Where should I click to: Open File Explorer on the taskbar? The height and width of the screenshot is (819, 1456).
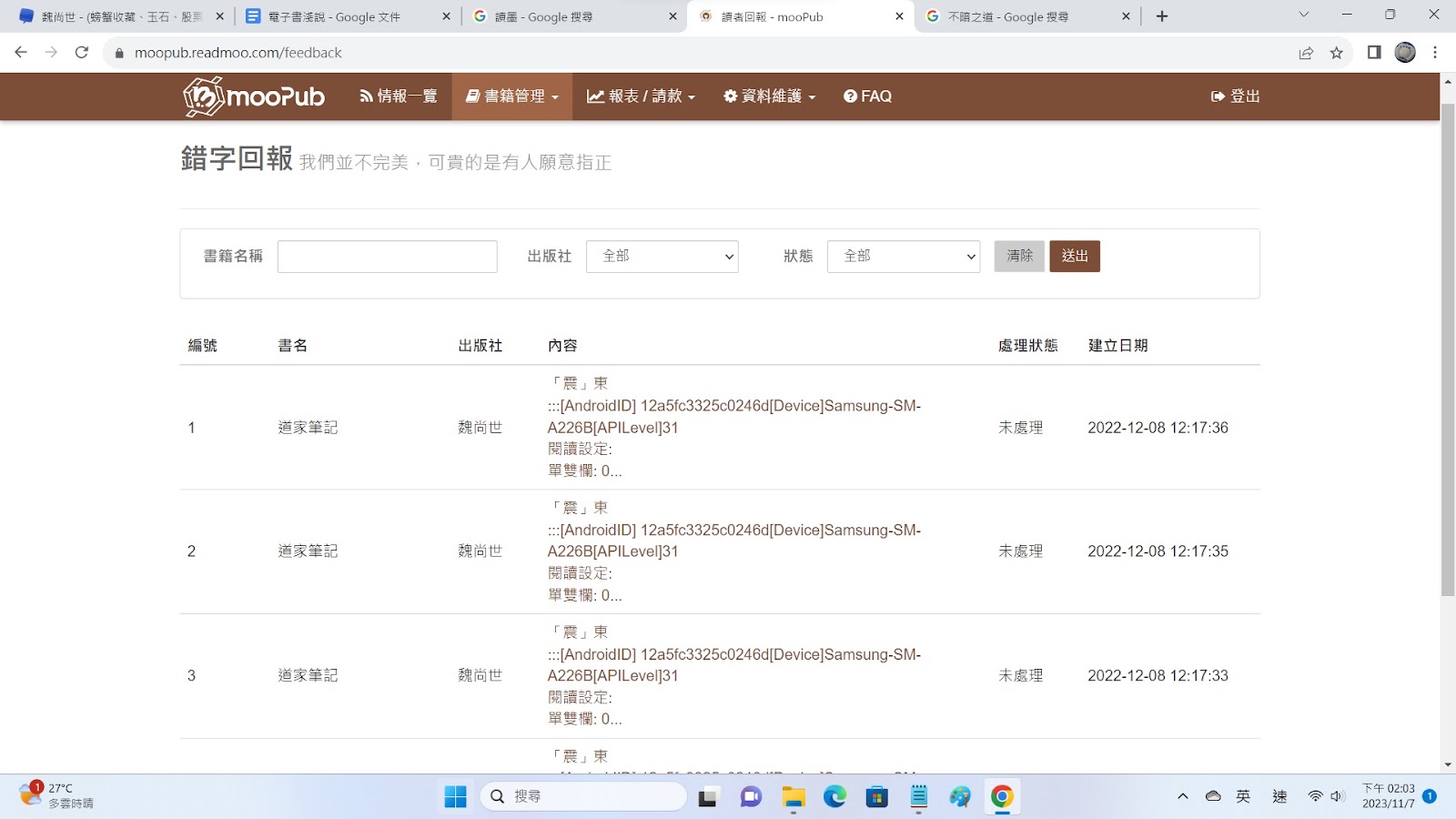click(794, 797)
